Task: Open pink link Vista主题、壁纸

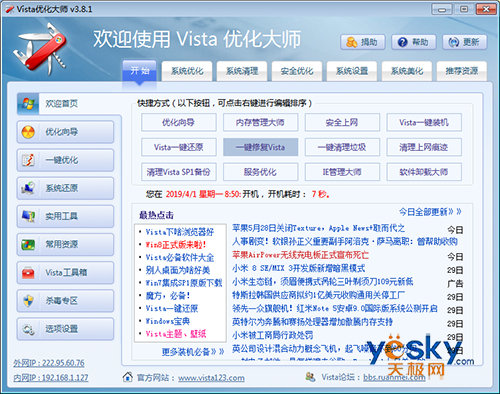Action: (176, 334)
